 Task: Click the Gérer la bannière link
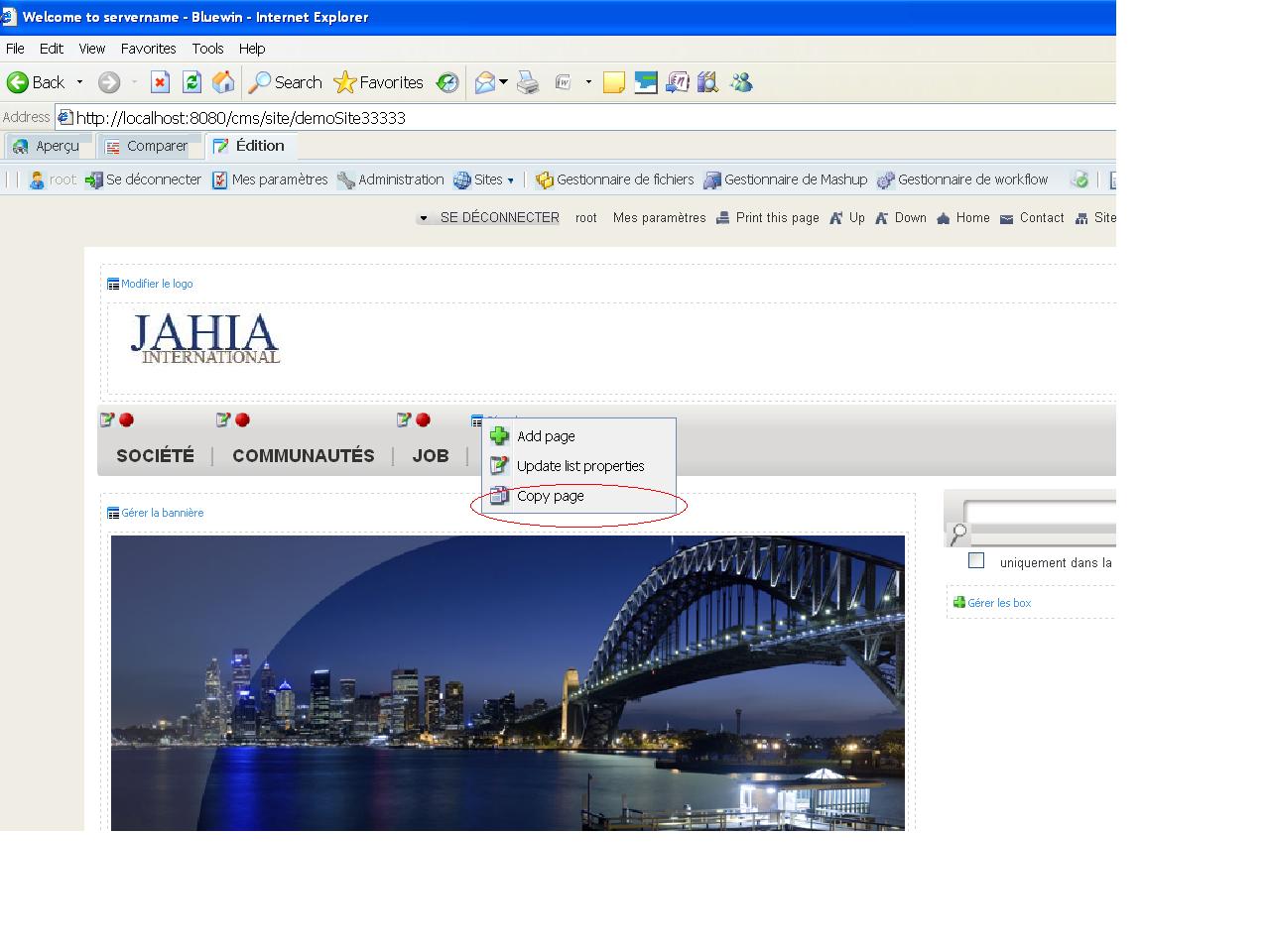(x=163, y=513)
